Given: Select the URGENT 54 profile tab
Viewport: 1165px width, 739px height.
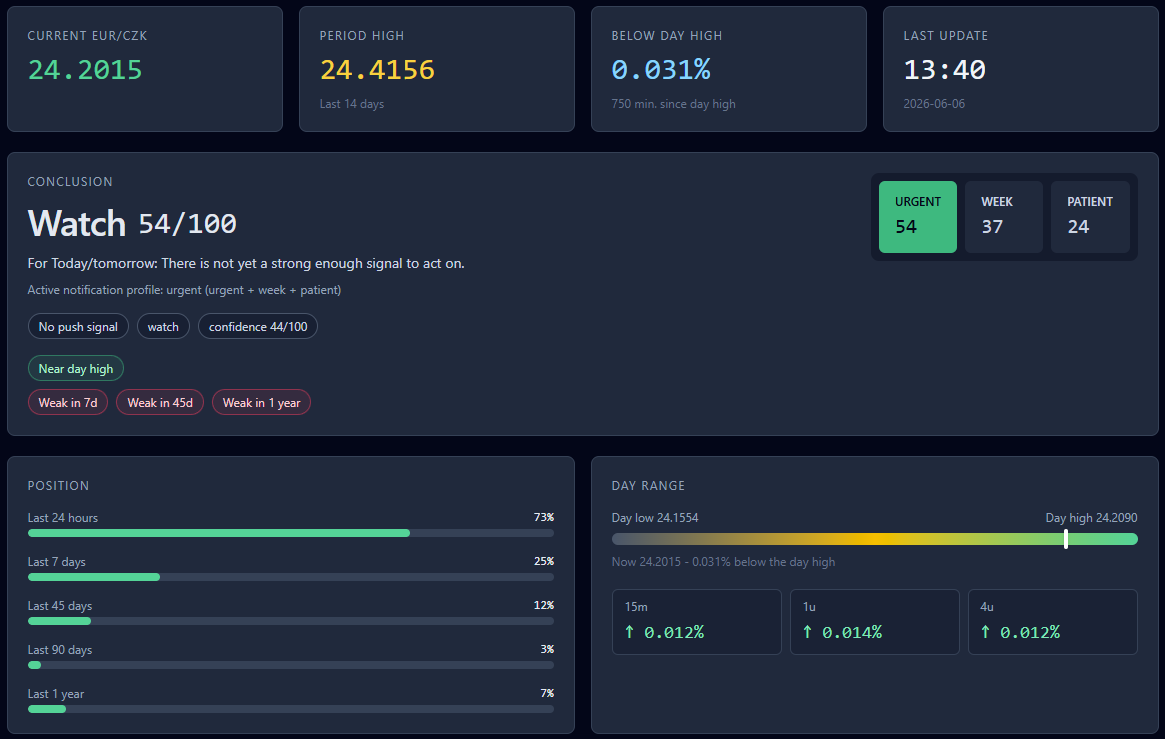Looking at the screenshot, I should coord(918,217).
